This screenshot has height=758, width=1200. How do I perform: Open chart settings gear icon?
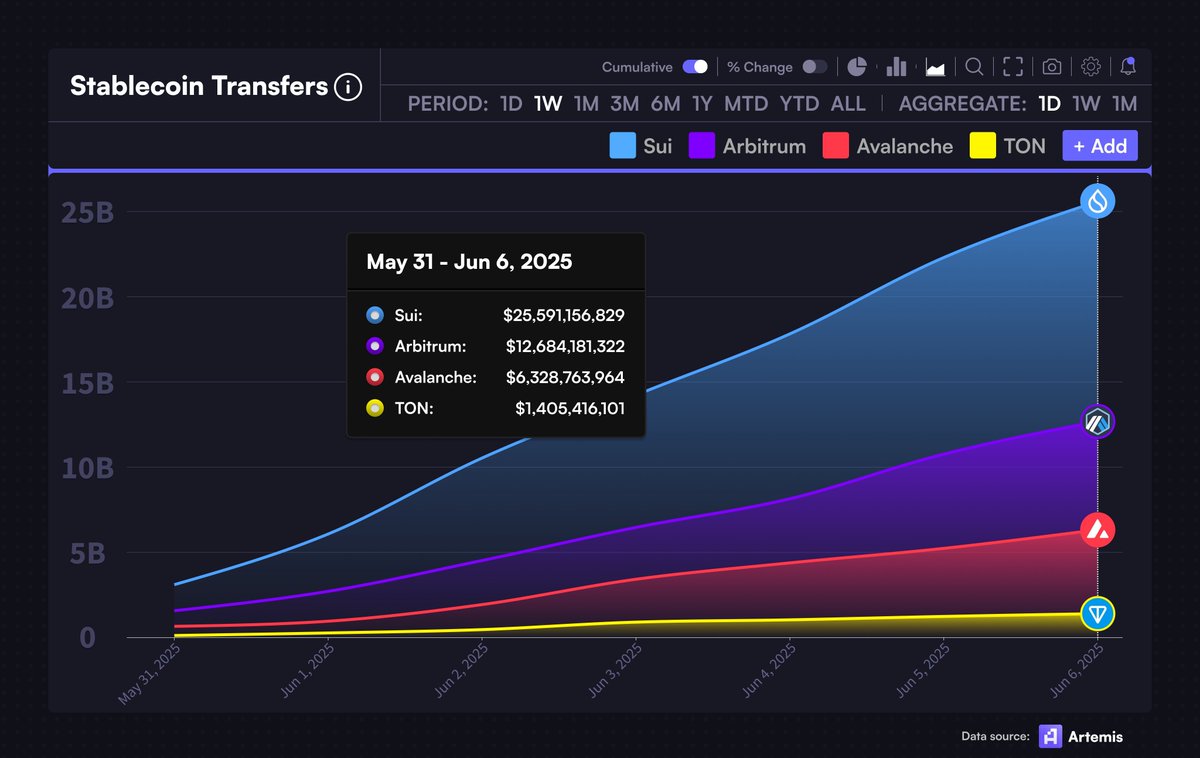[1091, 67]
